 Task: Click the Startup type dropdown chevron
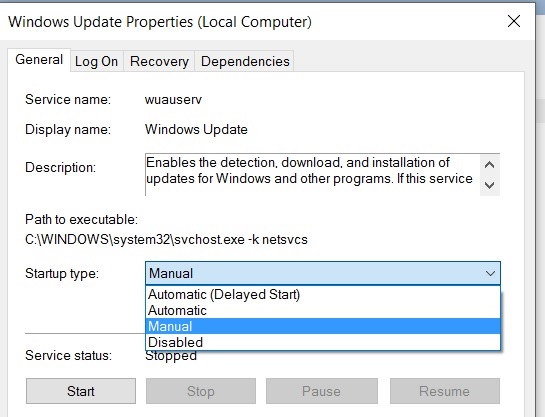click(490, 273)
